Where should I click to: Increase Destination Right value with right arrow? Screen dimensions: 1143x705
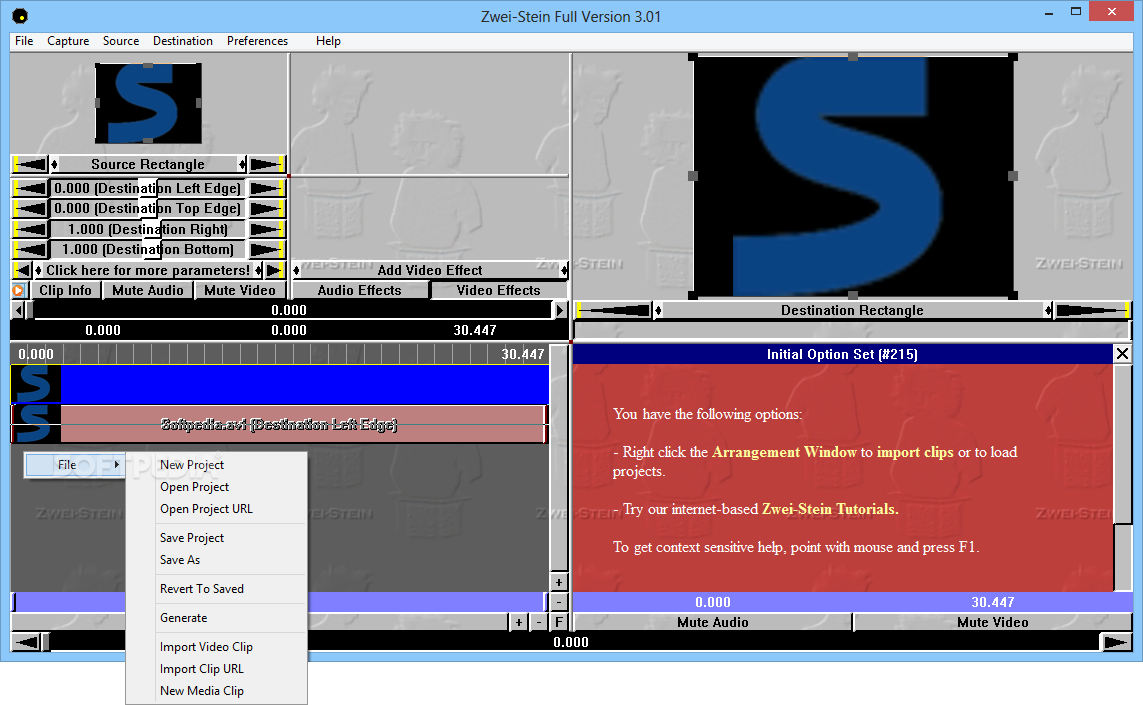[267, 229]
